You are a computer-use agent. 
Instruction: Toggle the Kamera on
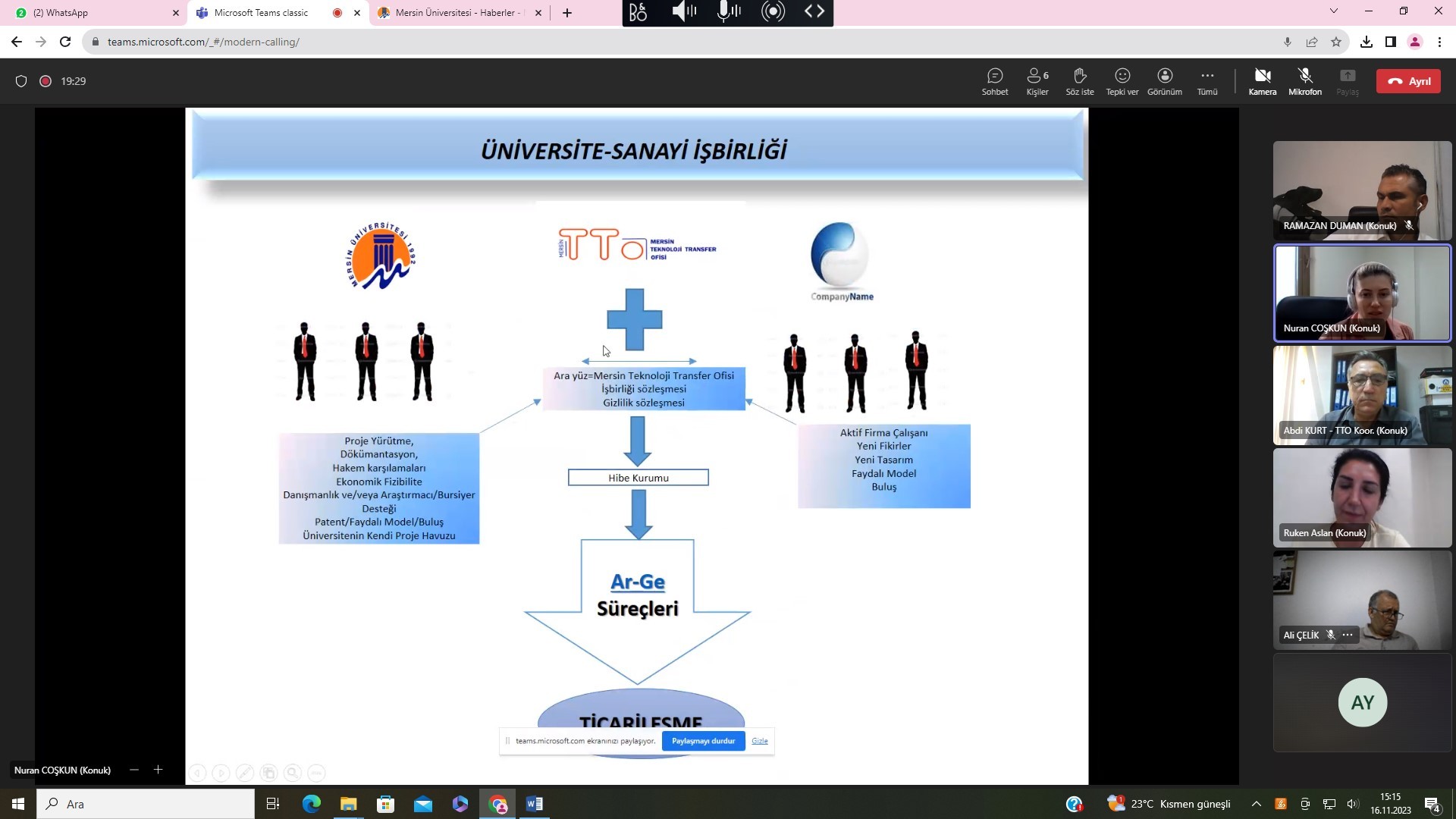[x=1262, y=81]
